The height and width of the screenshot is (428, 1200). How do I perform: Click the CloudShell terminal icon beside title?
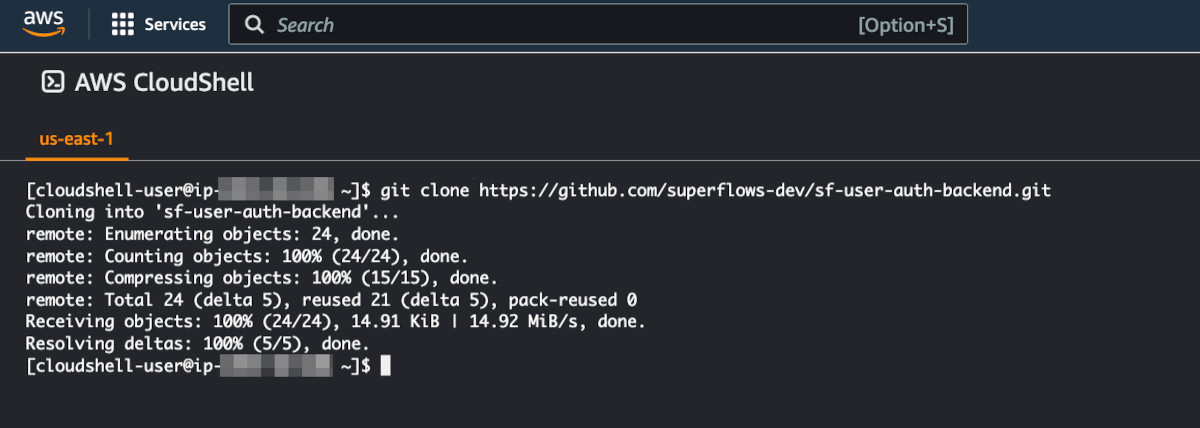point(53,82)
